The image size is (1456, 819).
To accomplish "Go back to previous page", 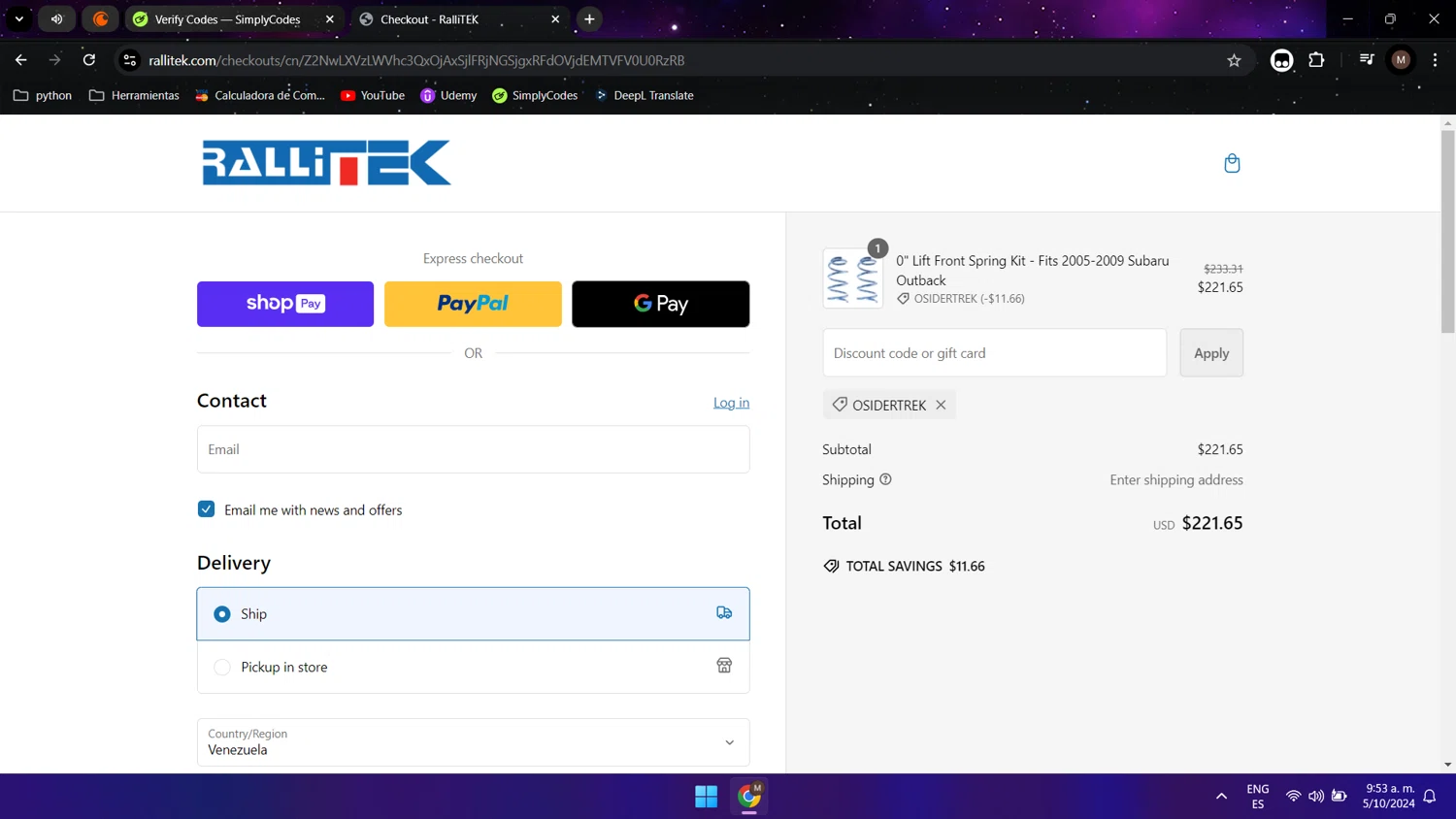I will (x=21, y=60).
